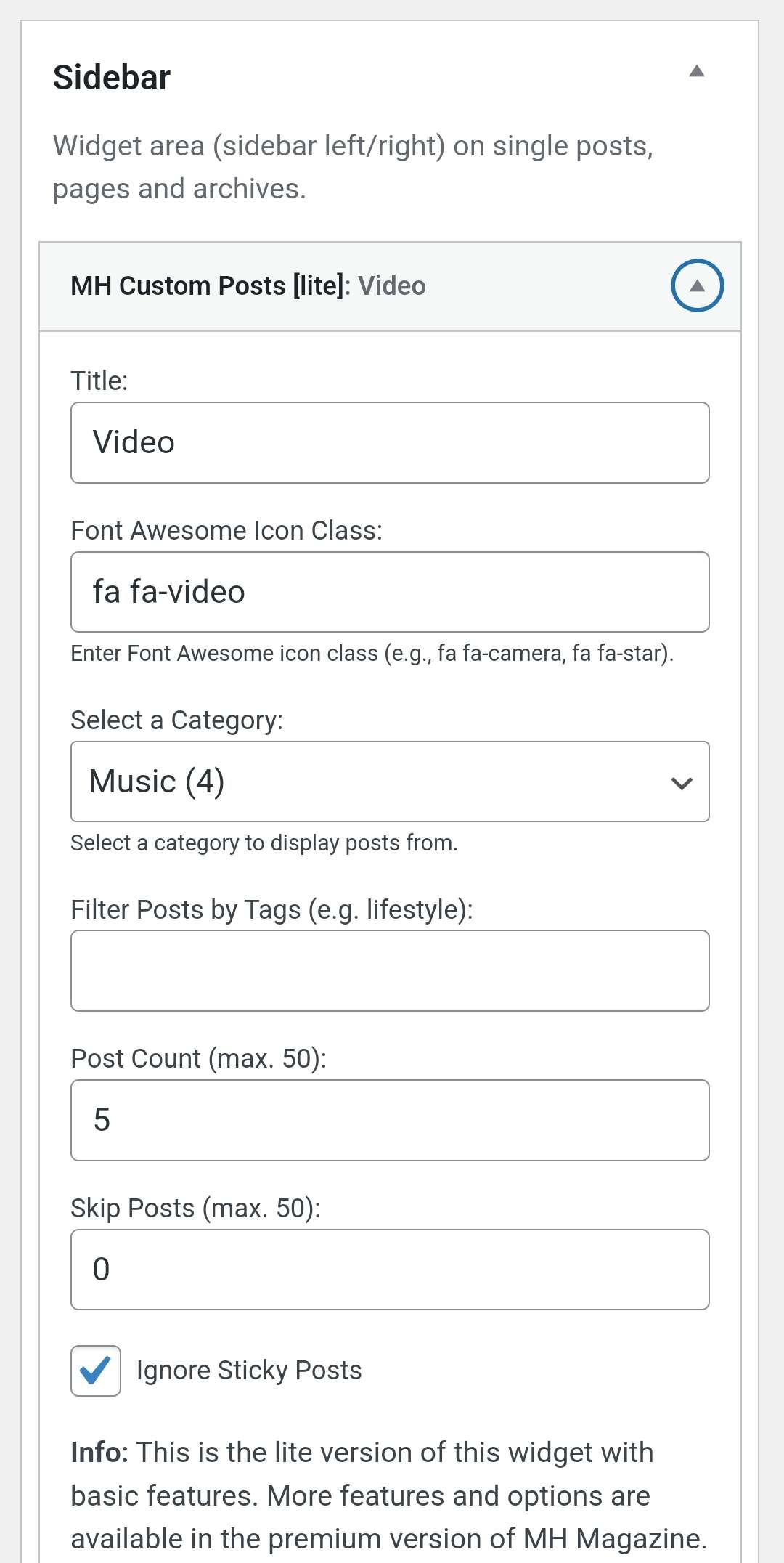Screen dimensions: 784x1563
Task: Click the Sidebar widget area description text
Action: coord(353,167)
